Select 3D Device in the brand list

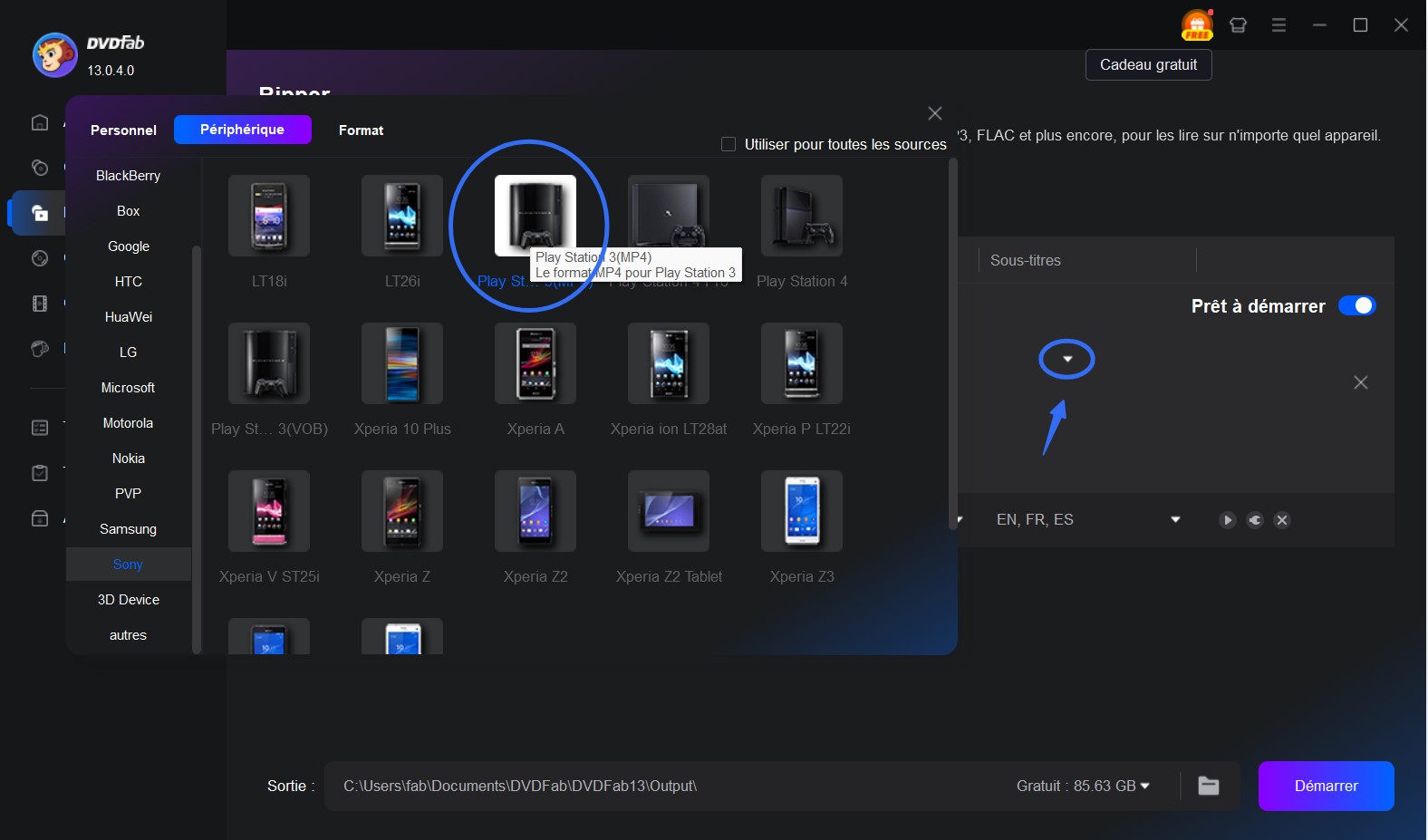(x=128, y=600)
